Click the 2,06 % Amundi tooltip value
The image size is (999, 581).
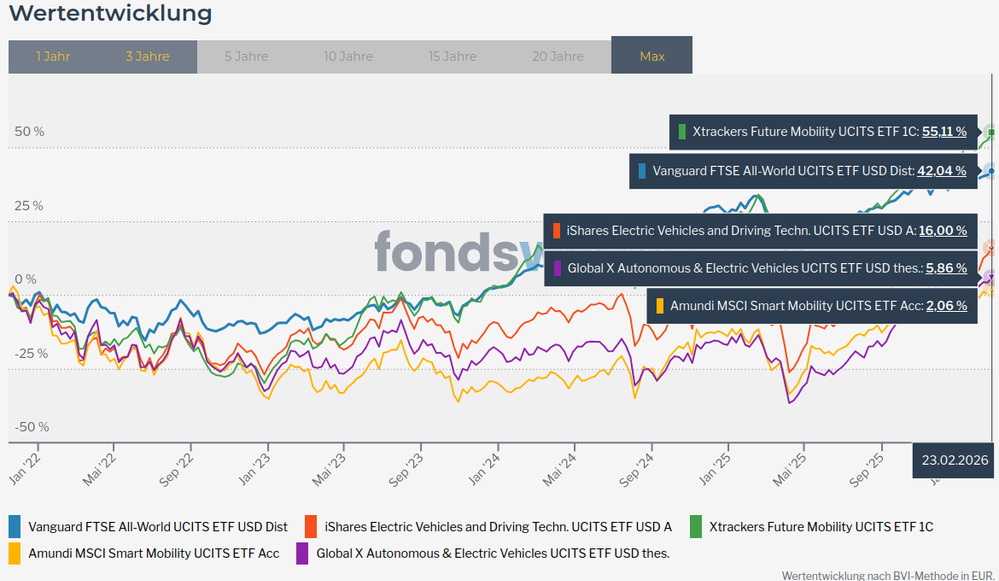click(x=947, y=306)
